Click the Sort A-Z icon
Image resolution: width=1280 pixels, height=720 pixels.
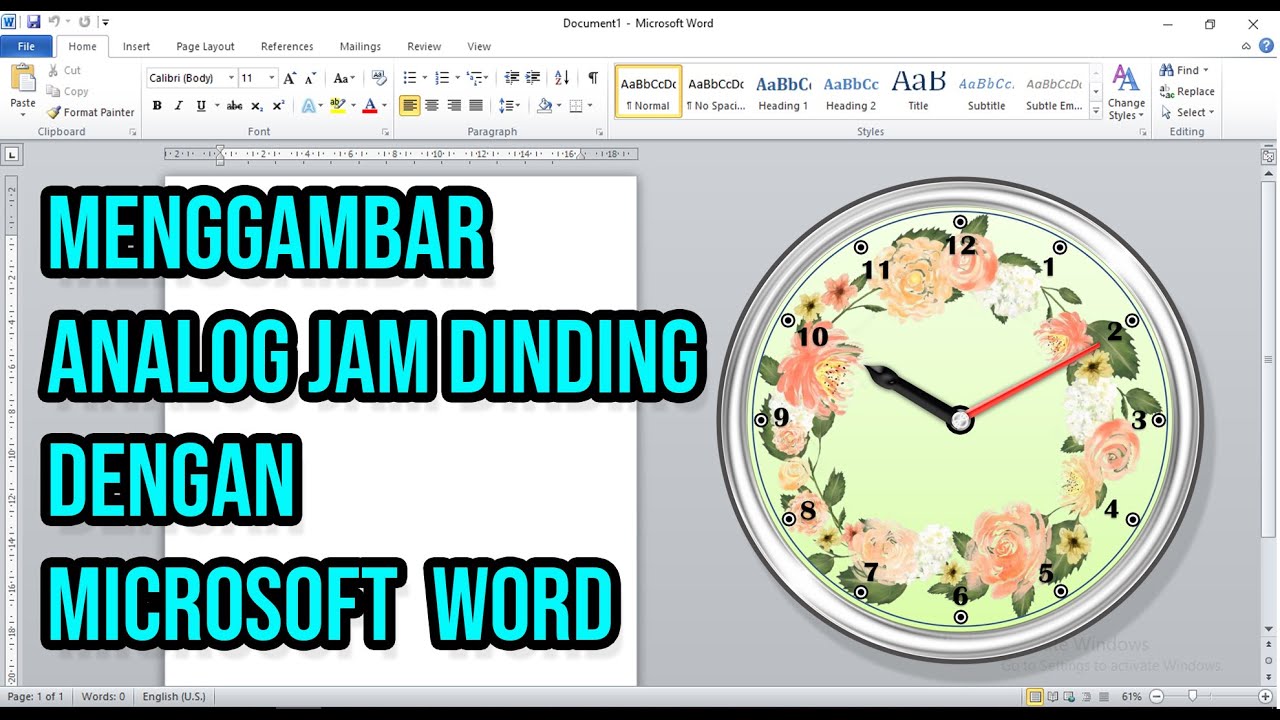click(562, 78)
